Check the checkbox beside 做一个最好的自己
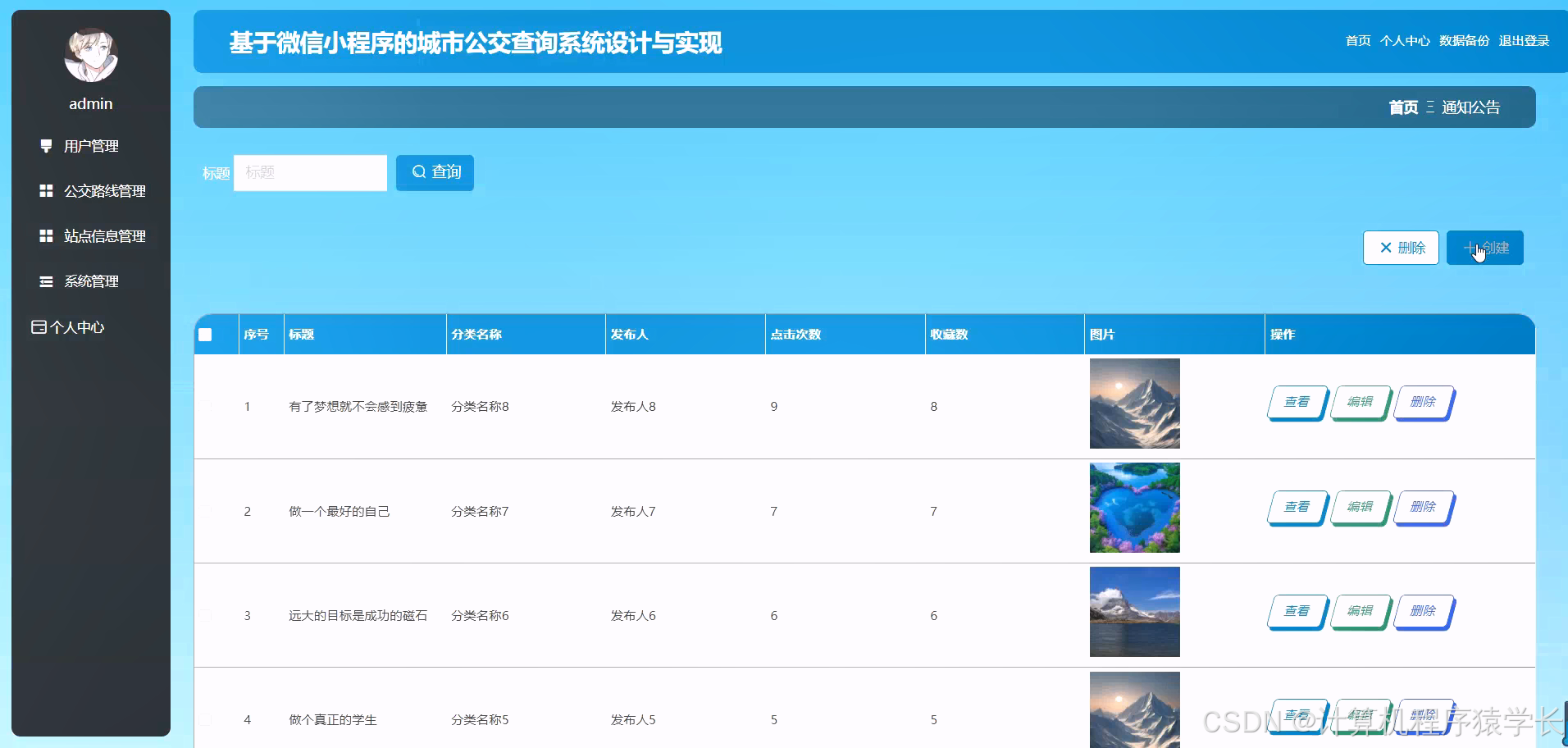 click(x=206, y=510)
